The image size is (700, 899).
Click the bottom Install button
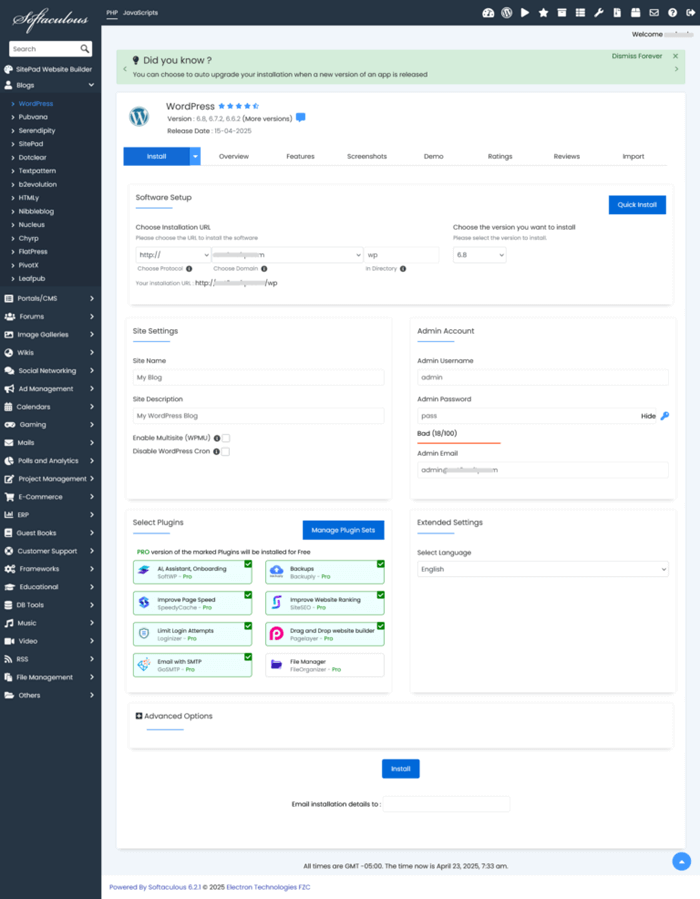(401, 769)
